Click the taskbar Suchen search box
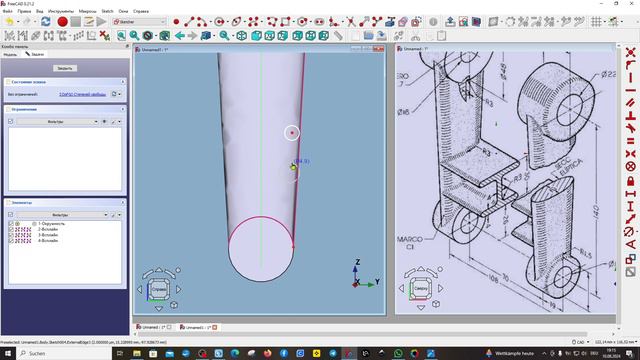 pos(64,353)
